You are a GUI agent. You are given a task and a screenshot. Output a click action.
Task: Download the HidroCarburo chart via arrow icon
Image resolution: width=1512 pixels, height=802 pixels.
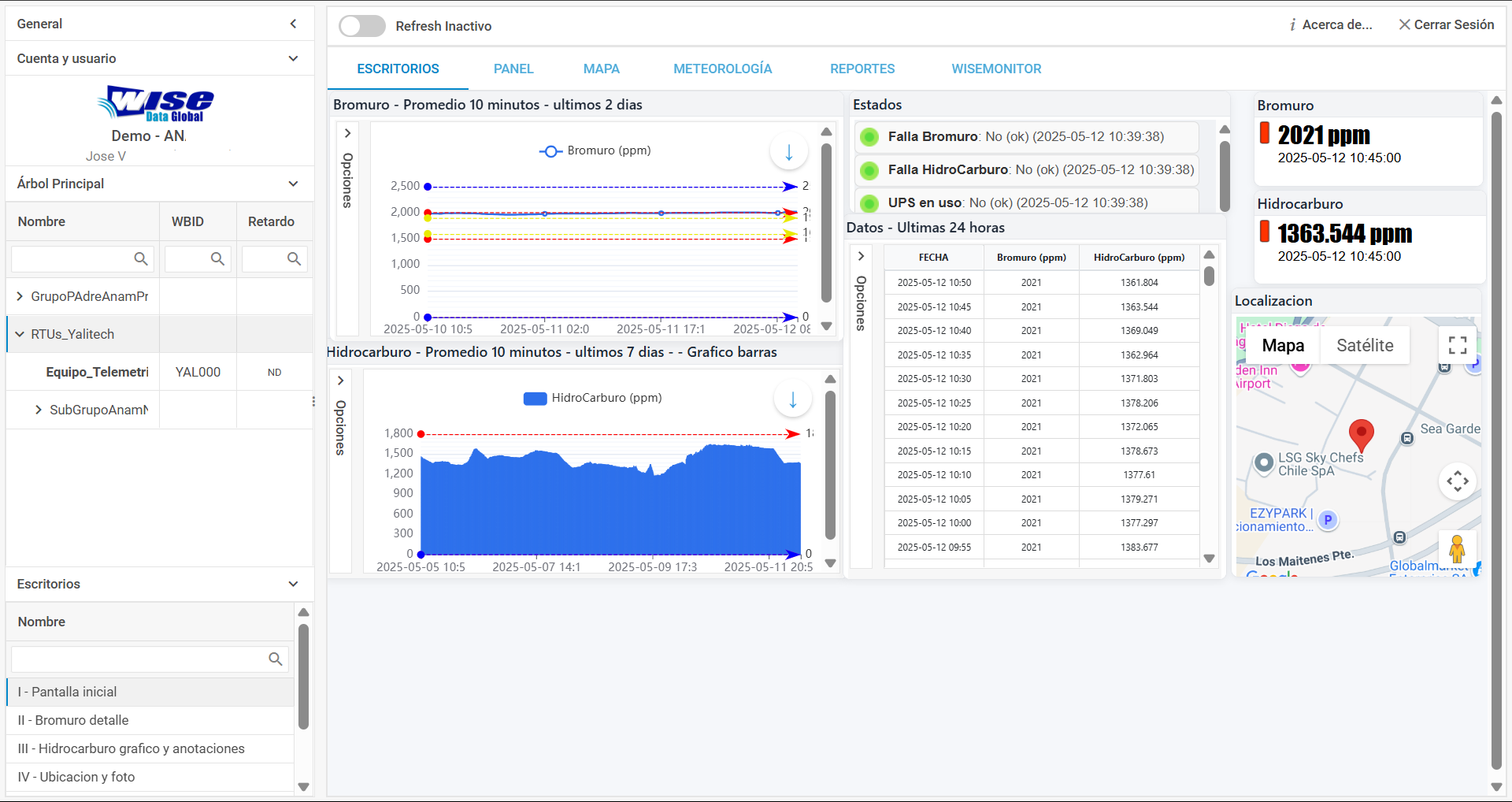point(793,399)
